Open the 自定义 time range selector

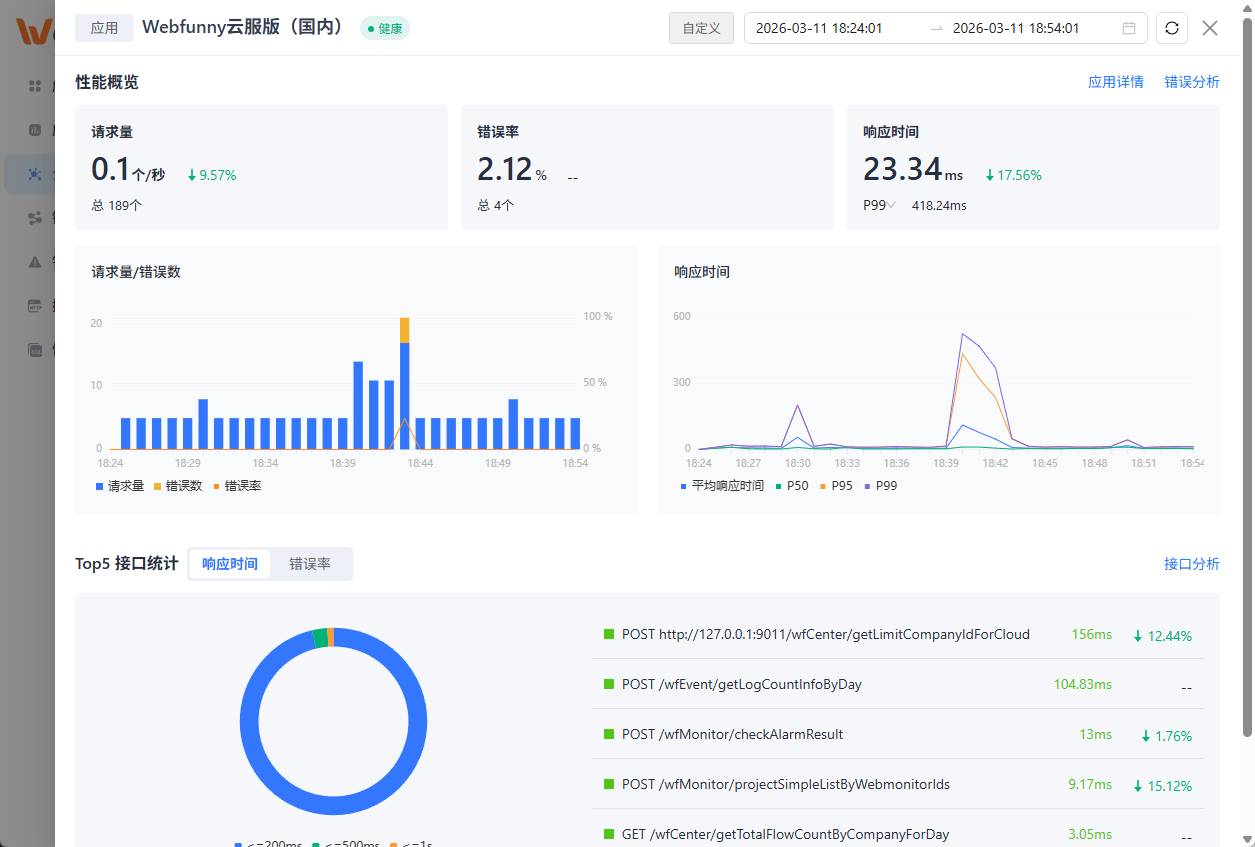click(x=701, y=28)
